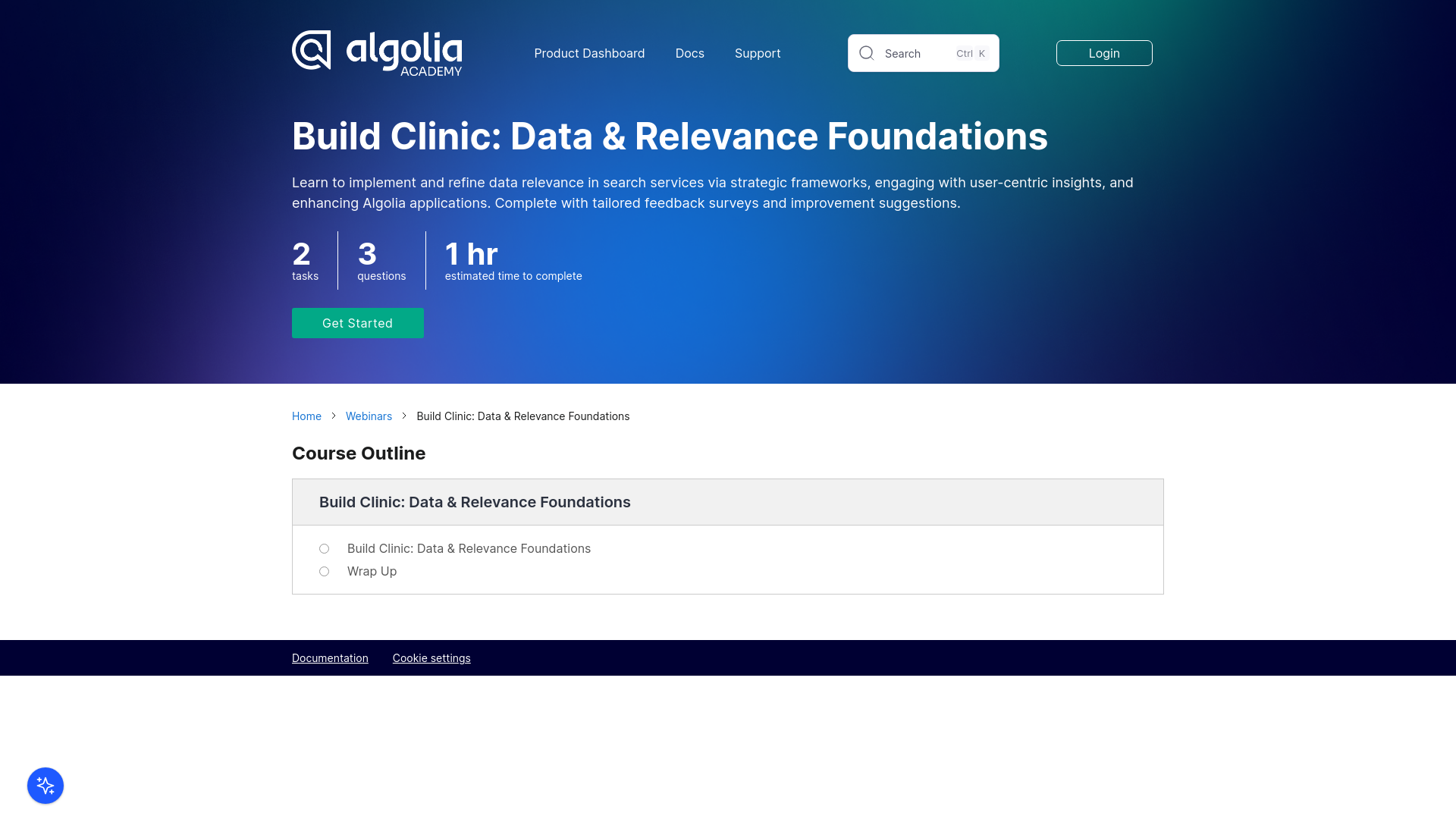Viewport: 1456px width, 819px height.
Task: Open Support navigation link
Action: point(758,53)
